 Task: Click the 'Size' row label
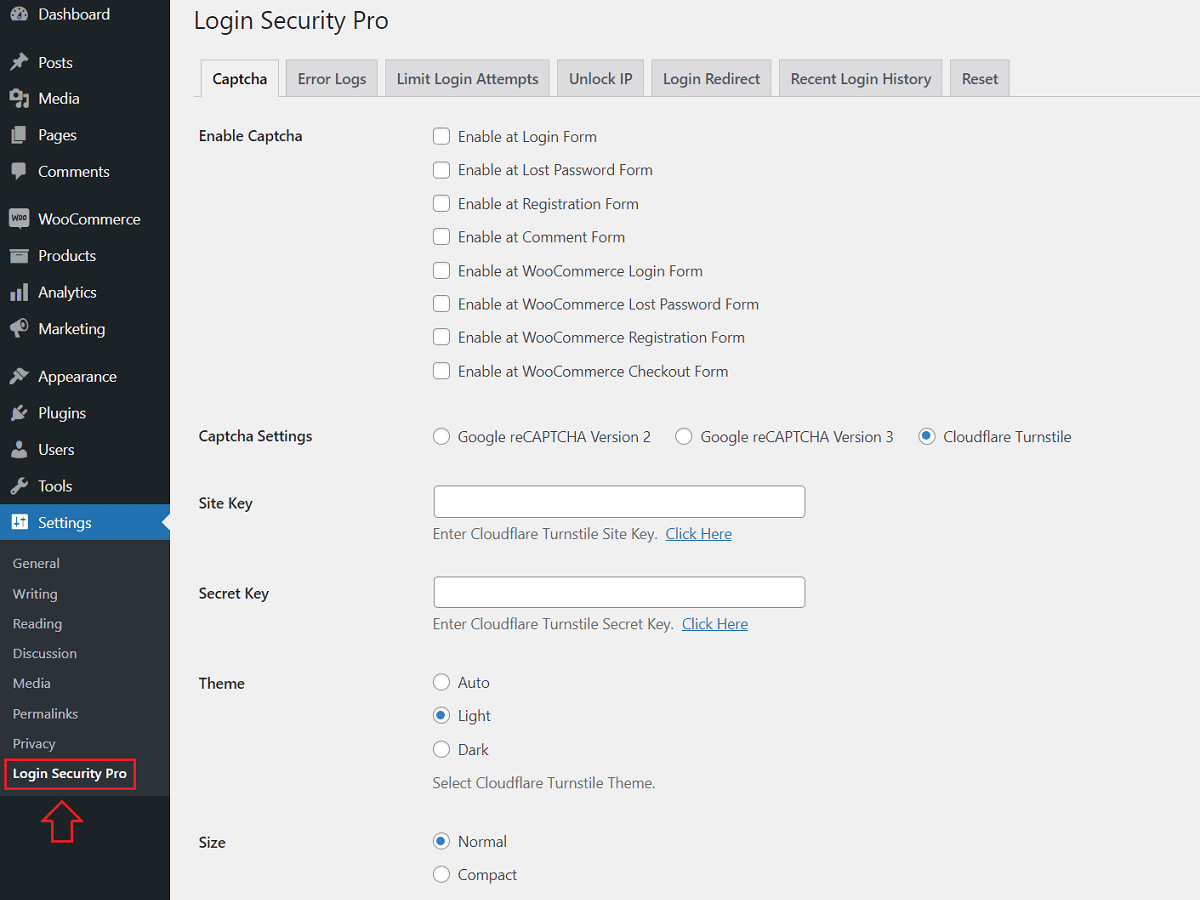(x=212, y=842)
